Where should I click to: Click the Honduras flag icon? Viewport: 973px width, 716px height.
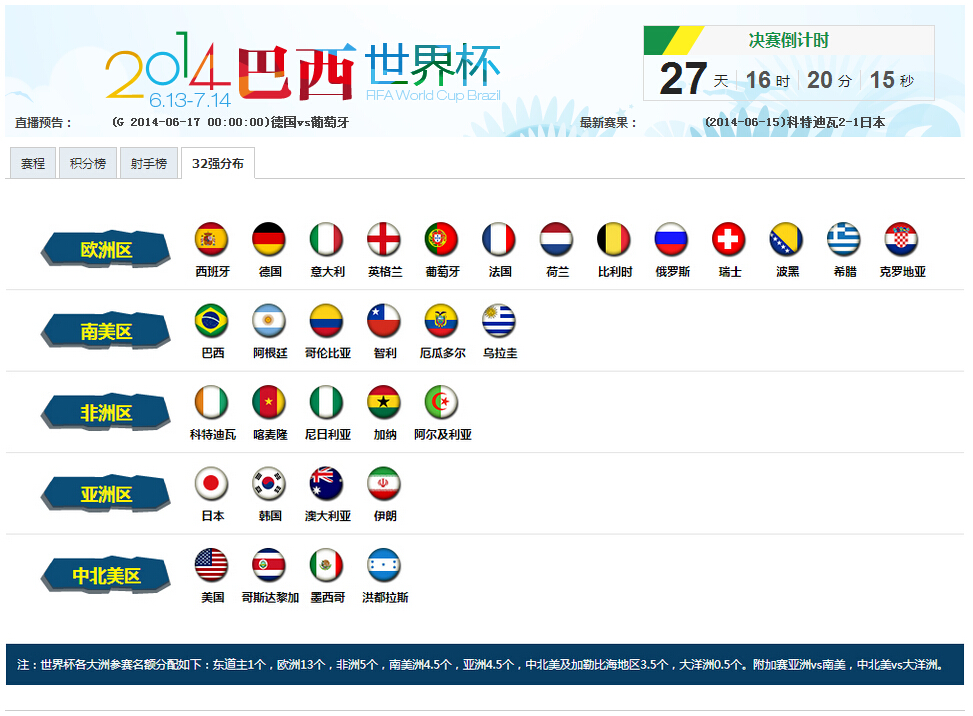coord(385,565)
